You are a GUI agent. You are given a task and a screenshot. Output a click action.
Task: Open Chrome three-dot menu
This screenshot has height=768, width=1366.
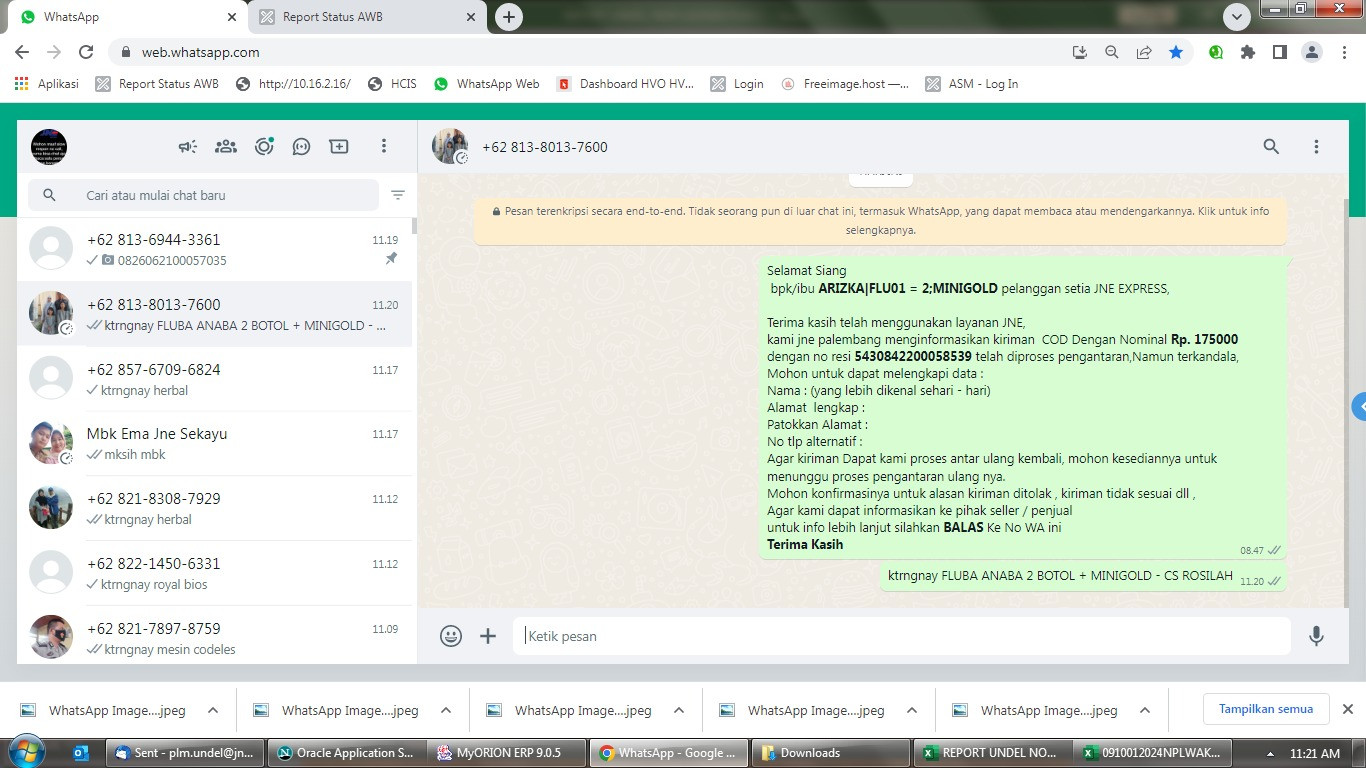point(1344,52)
